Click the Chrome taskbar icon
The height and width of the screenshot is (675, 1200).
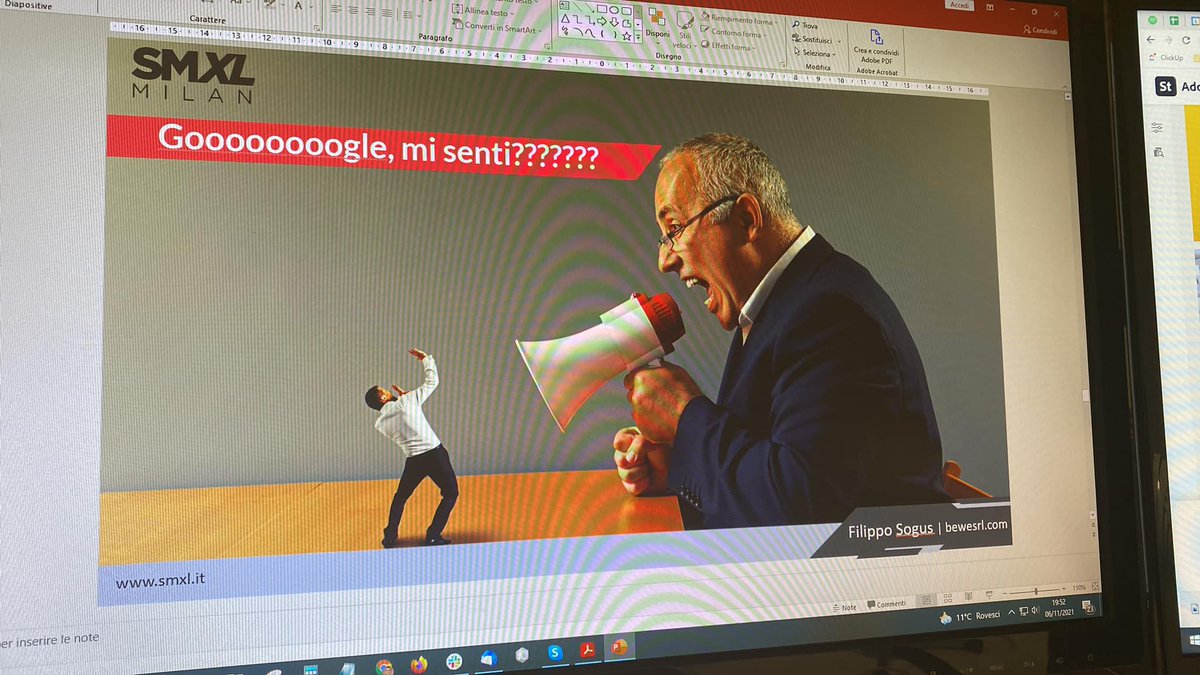[384, 665]
